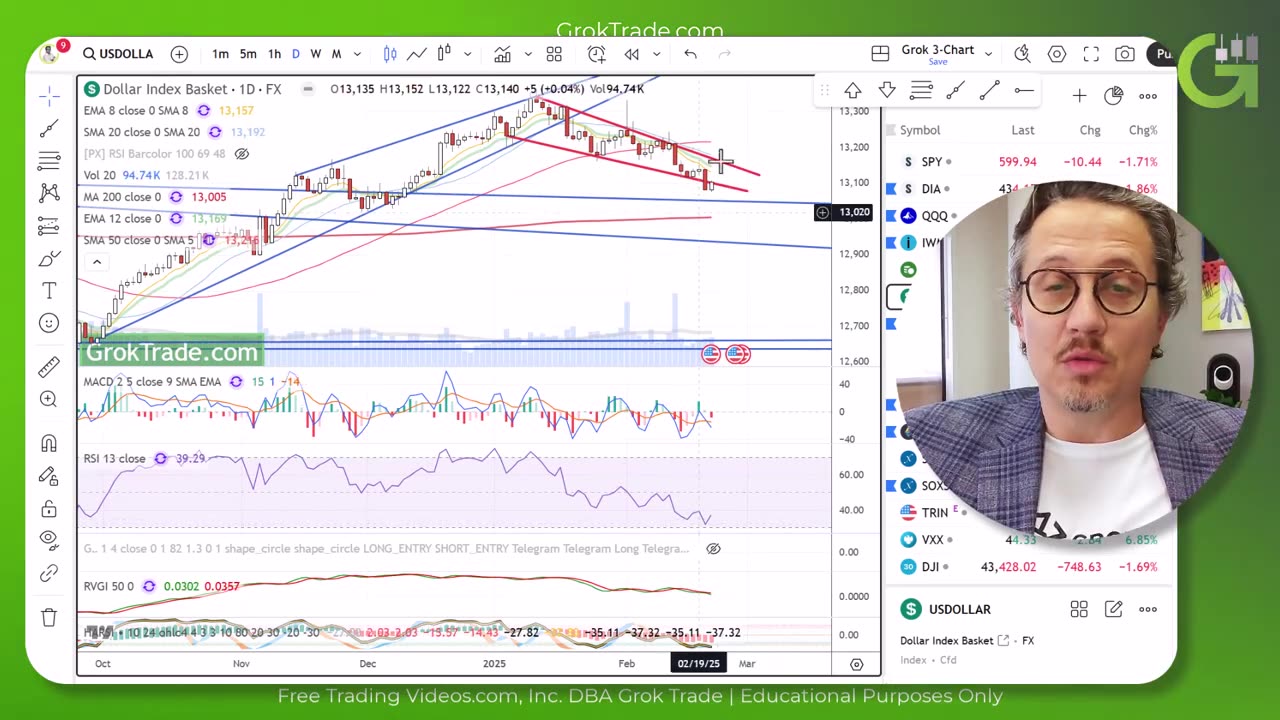
Task: Create an alert with the clock icon
Action: point(597,54)
